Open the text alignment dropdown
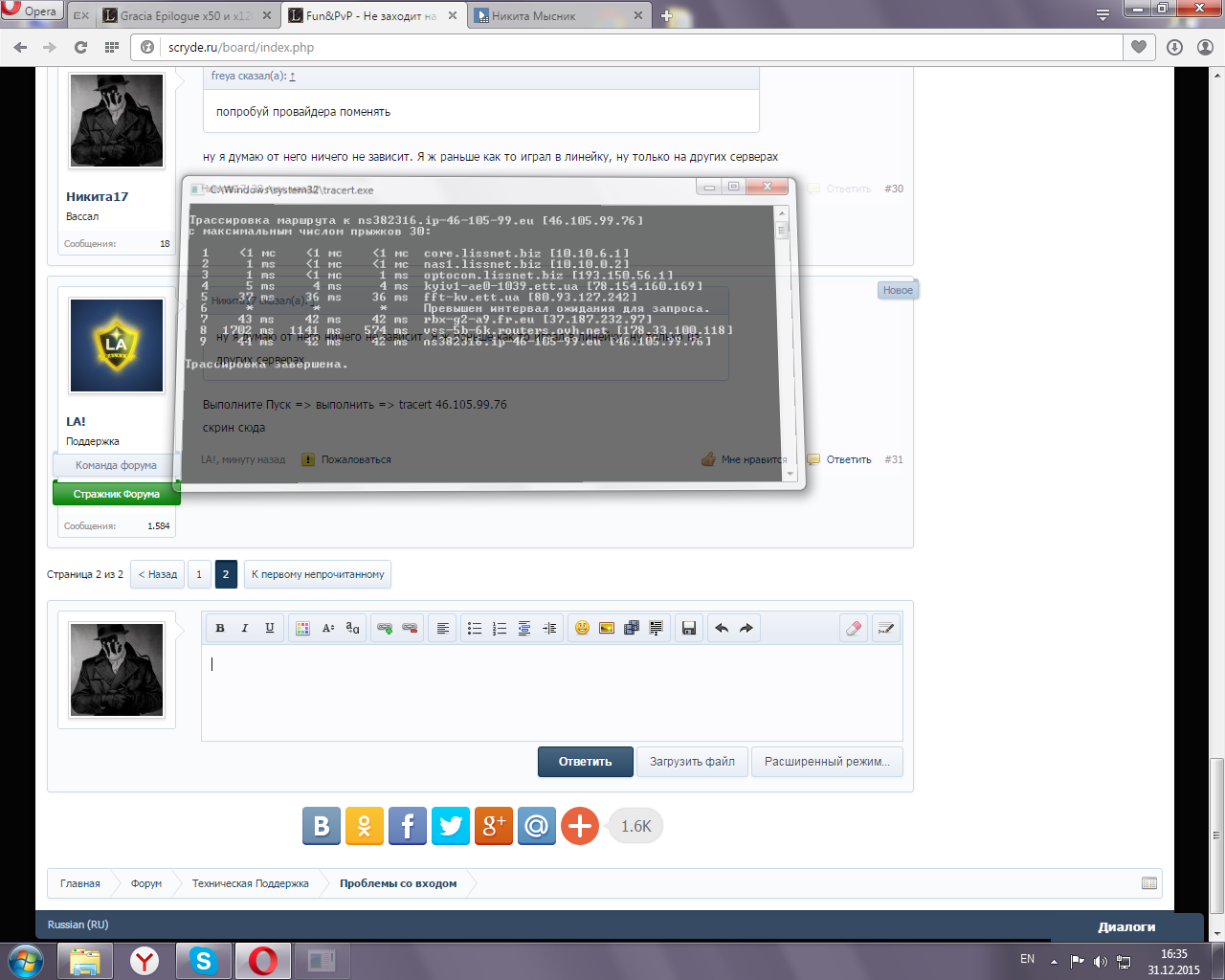Viewport: 1225px width, 980px height. coord(443,628)
